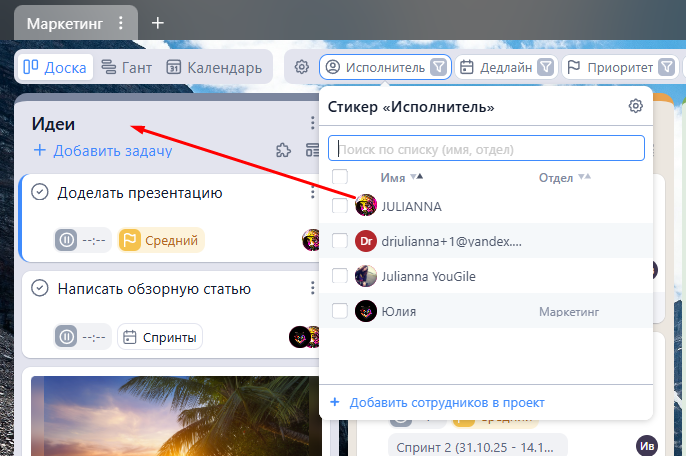This screenshot has height=456, width=686.
Task: Open the Доделать презентацию task
Action: click(x=140, y=193)
